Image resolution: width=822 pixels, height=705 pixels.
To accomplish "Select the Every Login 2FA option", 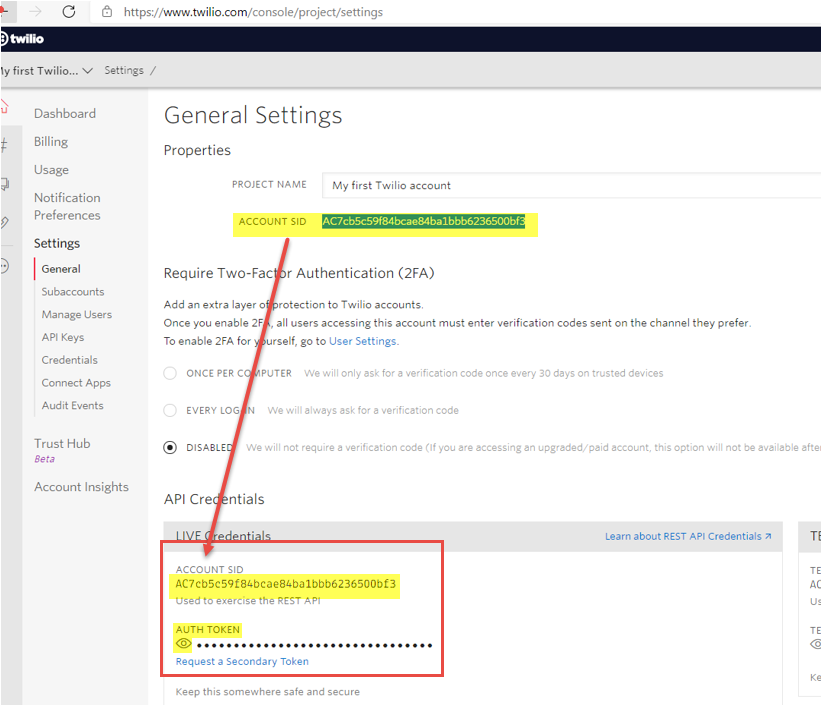I will 170,410.
